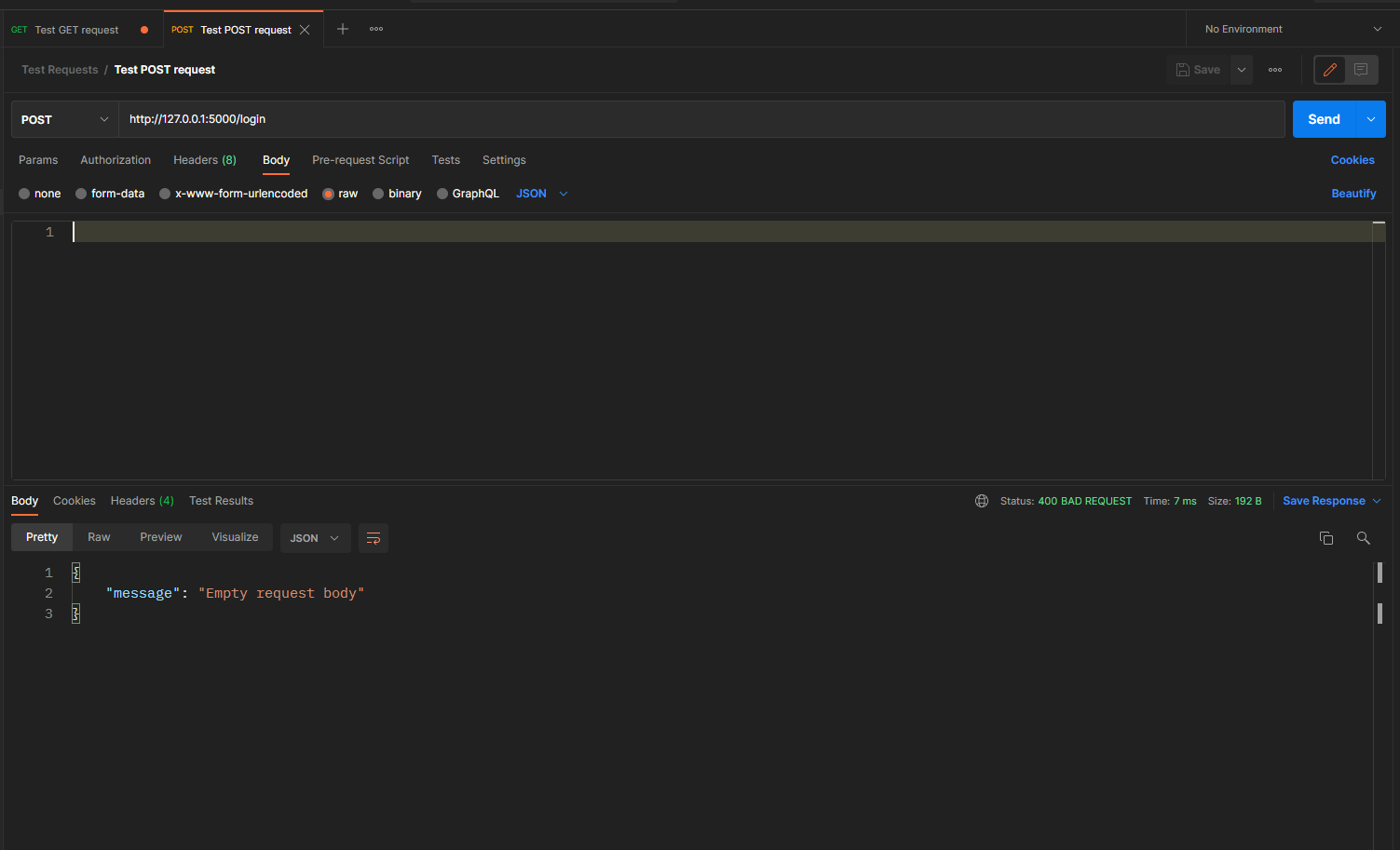The width and height of the screenshot is (1400, 850).
Task: Open response format JSON dropdown
Action: (x=315, y=538)
